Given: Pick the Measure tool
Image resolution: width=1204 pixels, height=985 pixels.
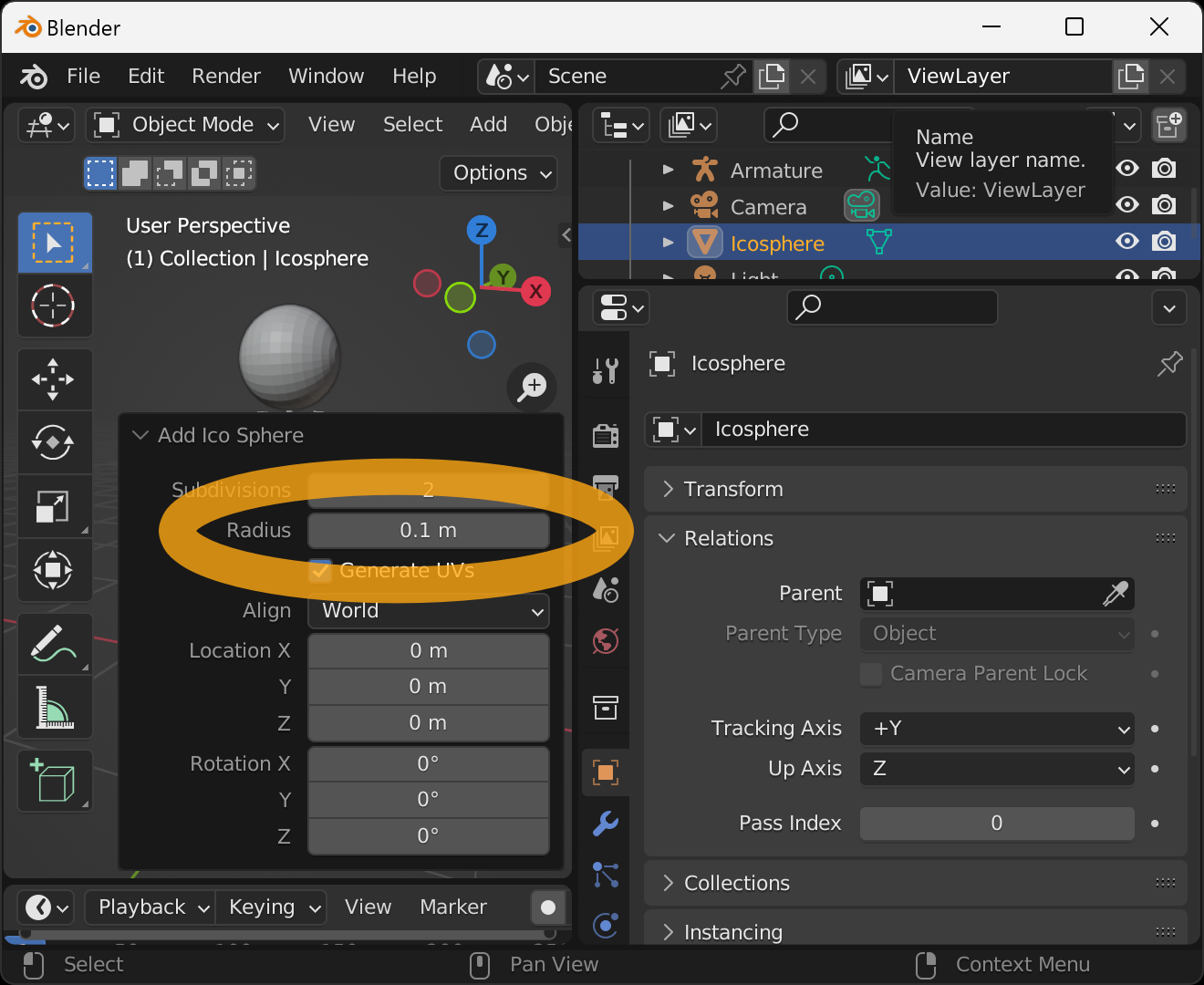Looking at the screenshot, I should coord(54,707).
